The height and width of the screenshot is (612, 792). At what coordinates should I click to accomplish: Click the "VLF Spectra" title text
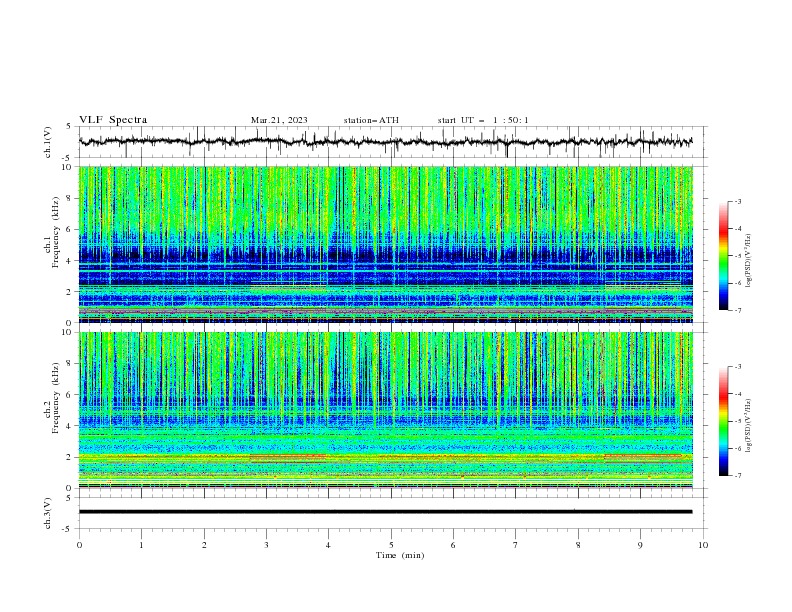[113, 120]
